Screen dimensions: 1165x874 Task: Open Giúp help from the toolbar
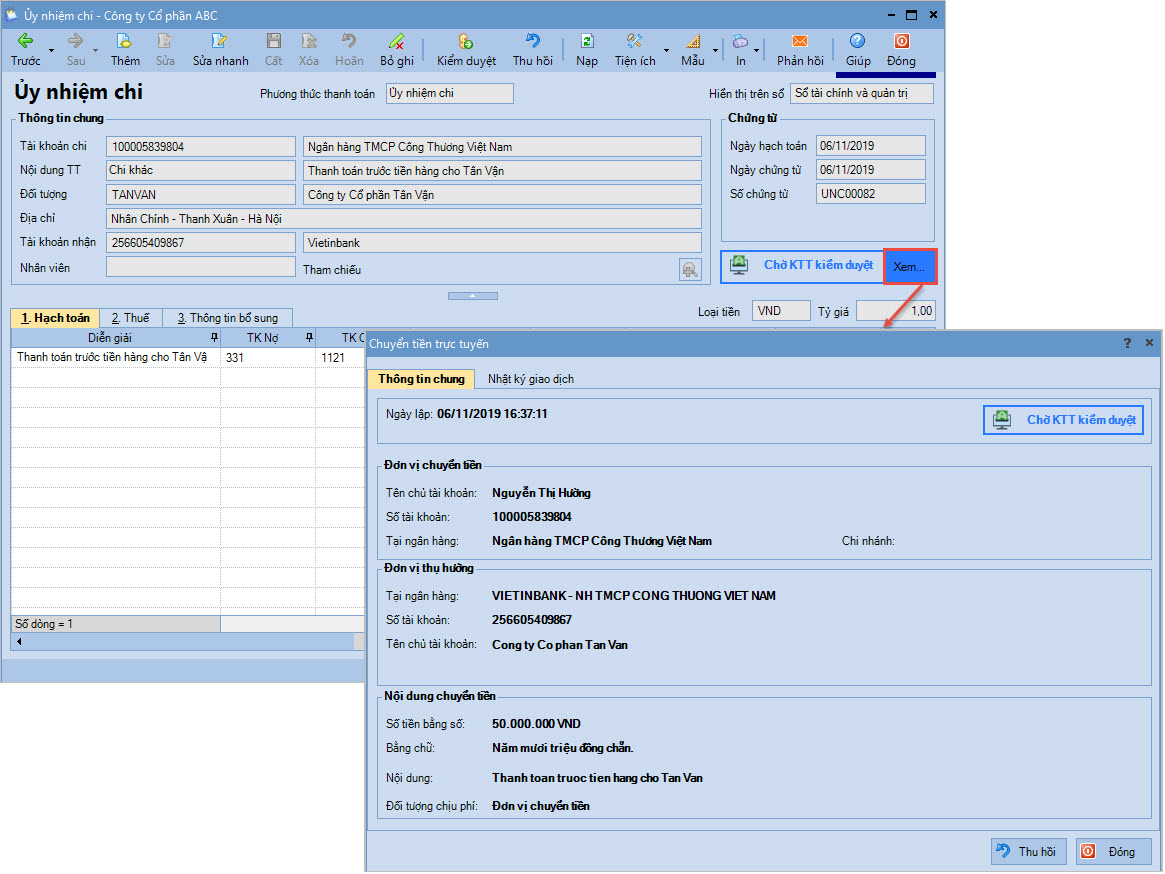[858, 42]
